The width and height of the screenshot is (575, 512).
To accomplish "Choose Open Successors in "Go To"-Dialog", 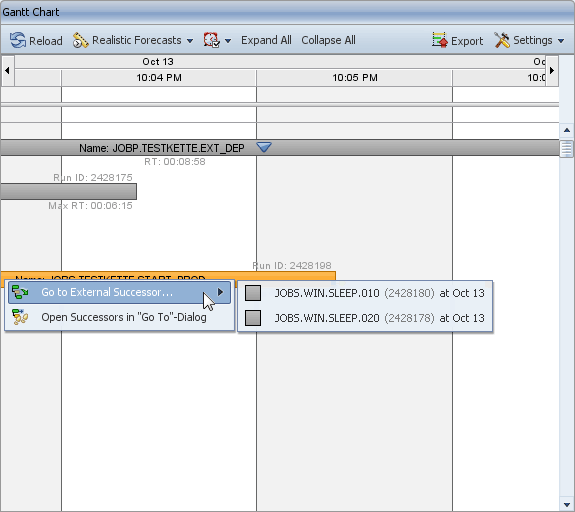I will 120,317.
